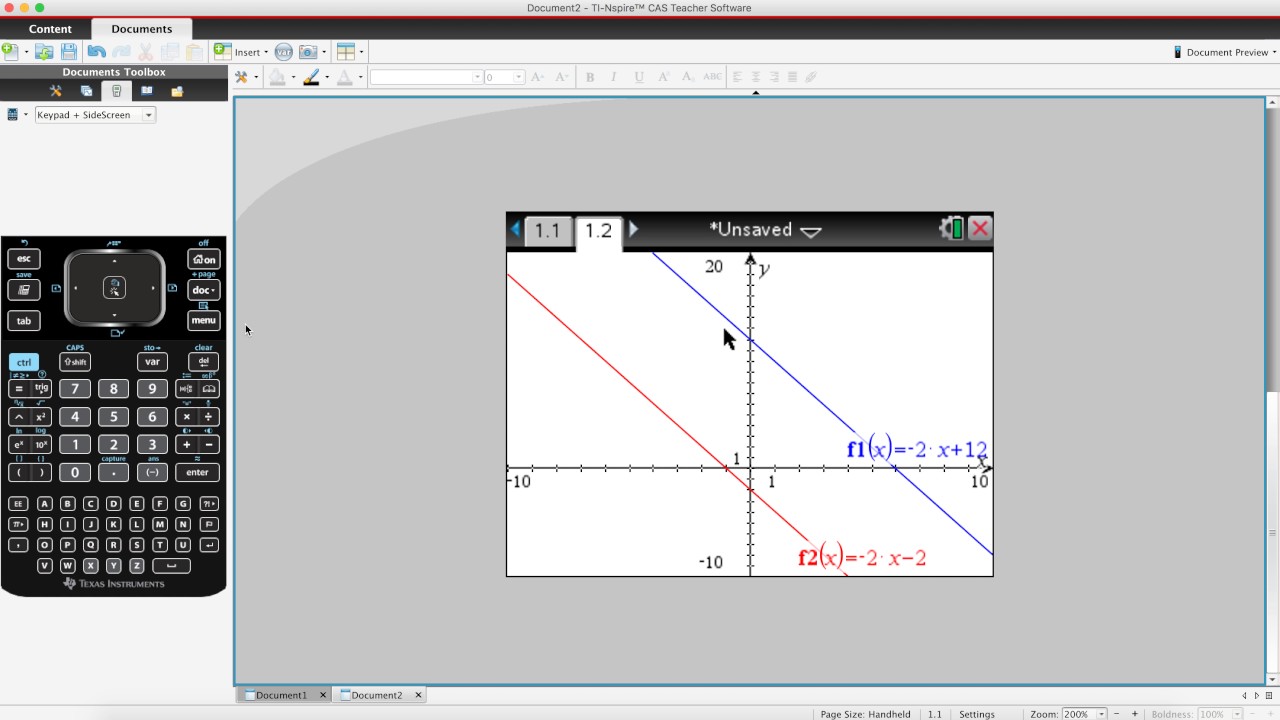Viewport: 1280px width, 720px height.
Task: Click the tab key on keypad
Action: point(24,320)
